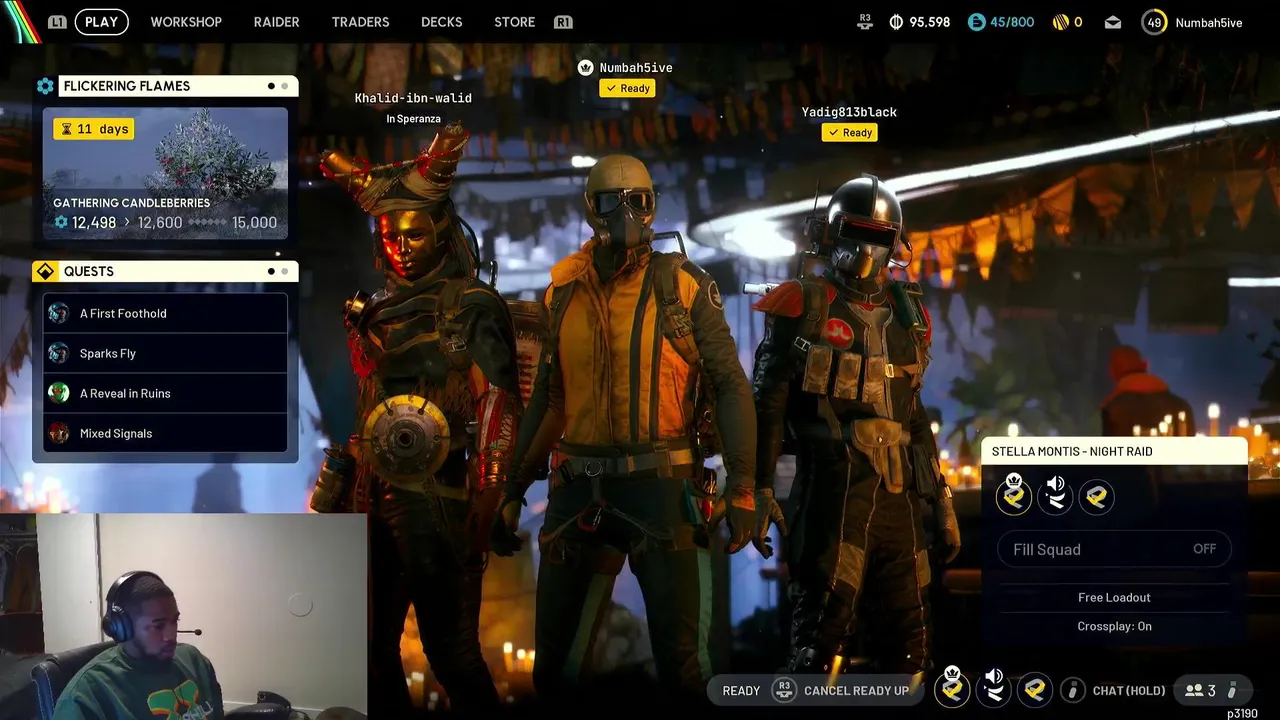Open the level 49 player badge
Viewport: 1280px width, 720px height.
[1154, 22]
